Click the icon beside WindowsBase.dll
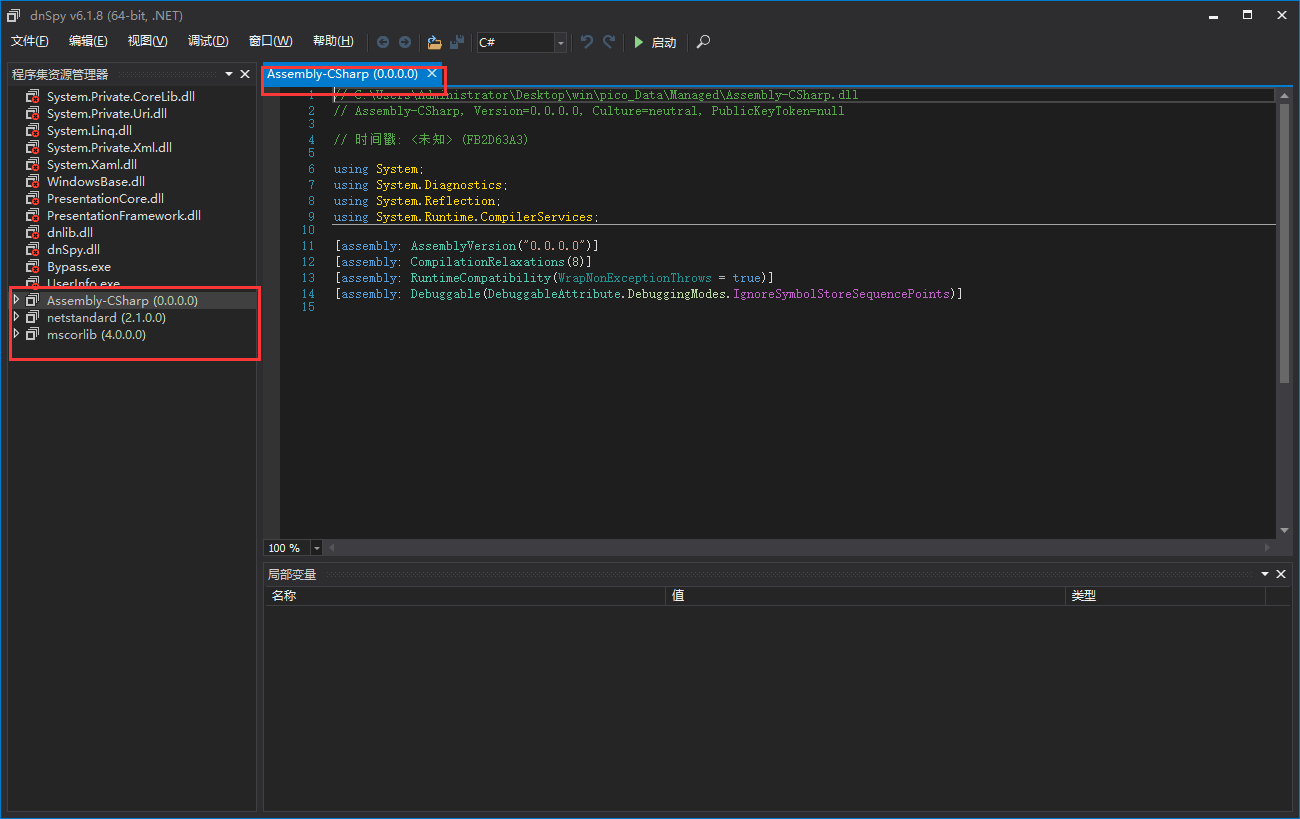Image resolution: width=1300 pixels, height=819 pixels. (32, 182)
